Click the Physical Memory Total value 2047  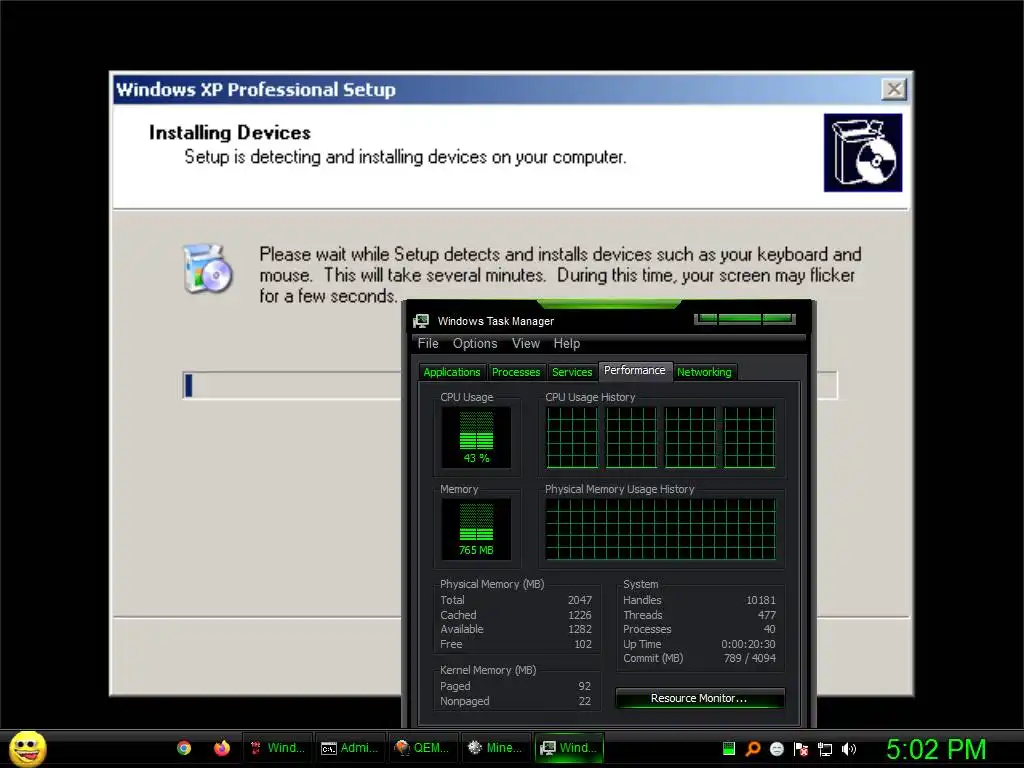(580, 600)
